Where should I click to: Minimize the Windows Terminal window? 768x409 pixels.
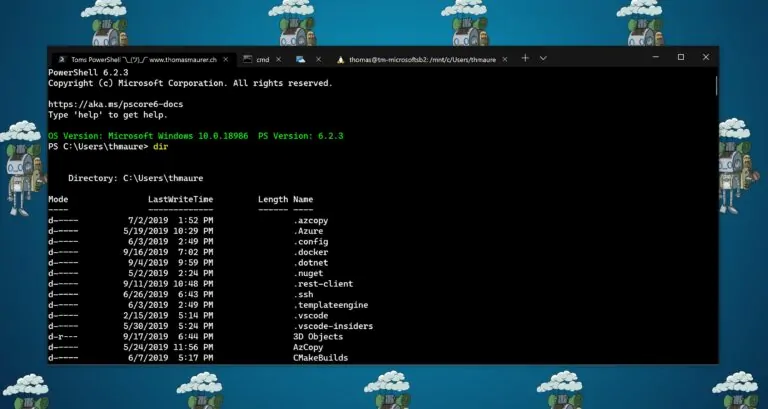tap(656, 57)
